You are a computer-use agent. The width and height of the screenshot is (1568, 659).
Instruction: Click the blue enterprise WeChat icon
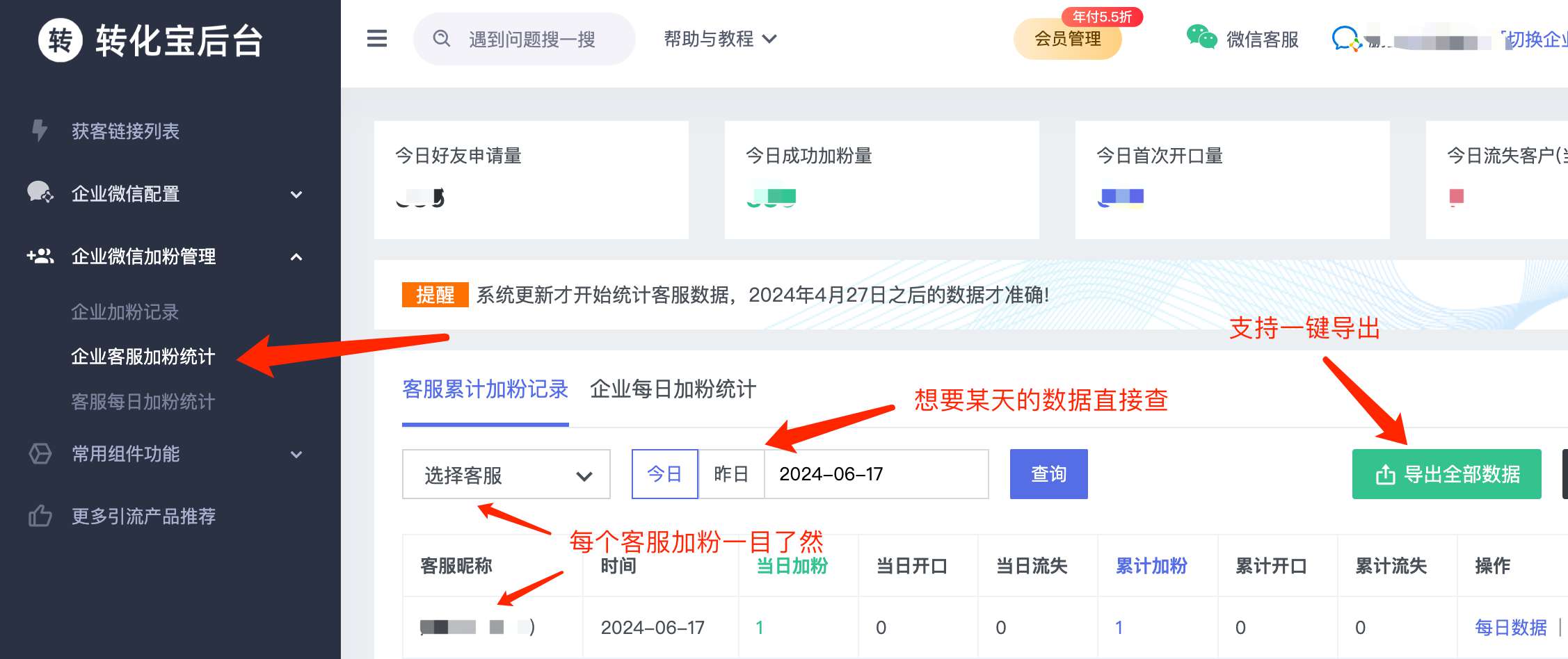[1346, 39]
